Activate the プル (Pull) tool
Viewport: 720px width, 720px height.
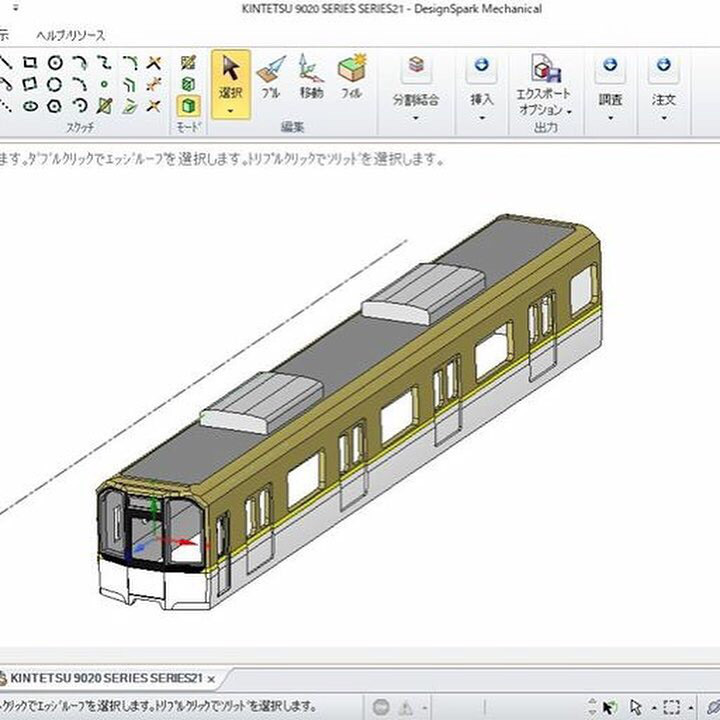pos(271,77)
